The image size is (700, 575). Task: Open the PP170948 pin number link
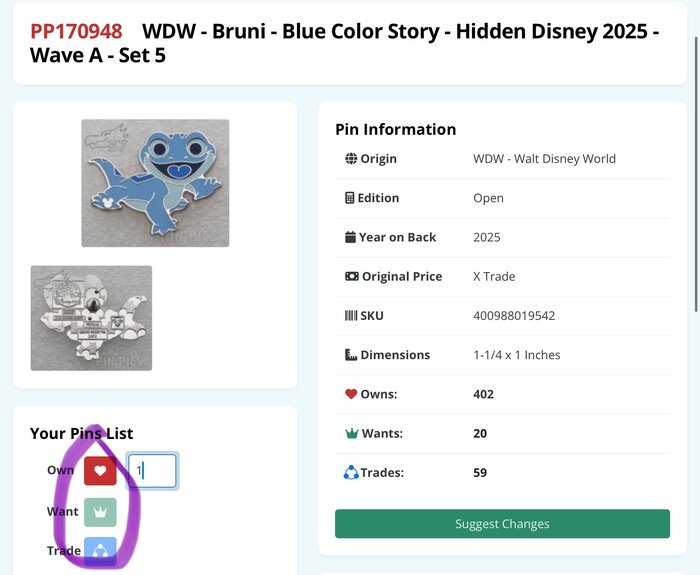click(x=76, y=31)
